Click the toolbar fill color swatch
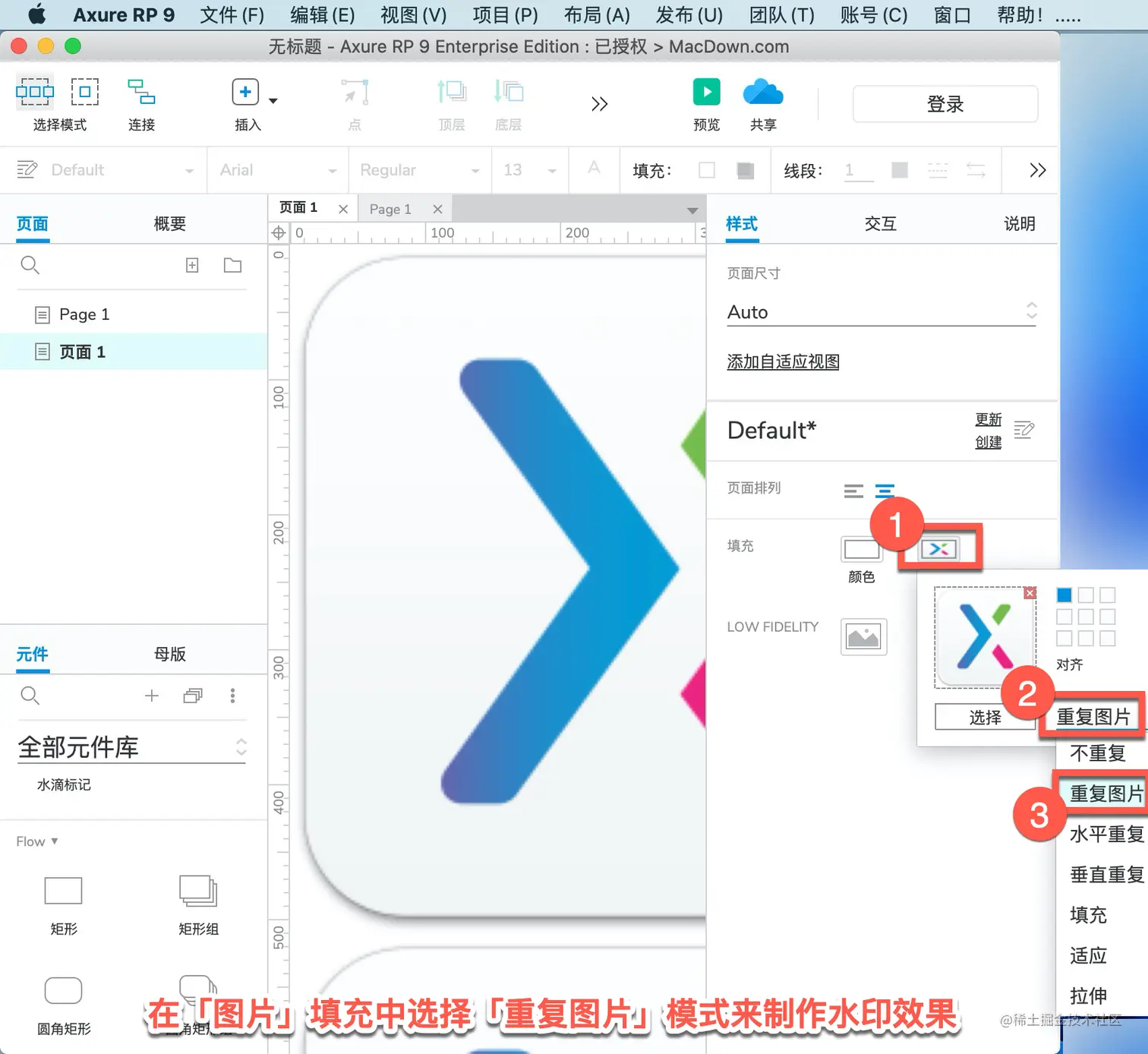1148x1054 pixels. click(707, 170)
